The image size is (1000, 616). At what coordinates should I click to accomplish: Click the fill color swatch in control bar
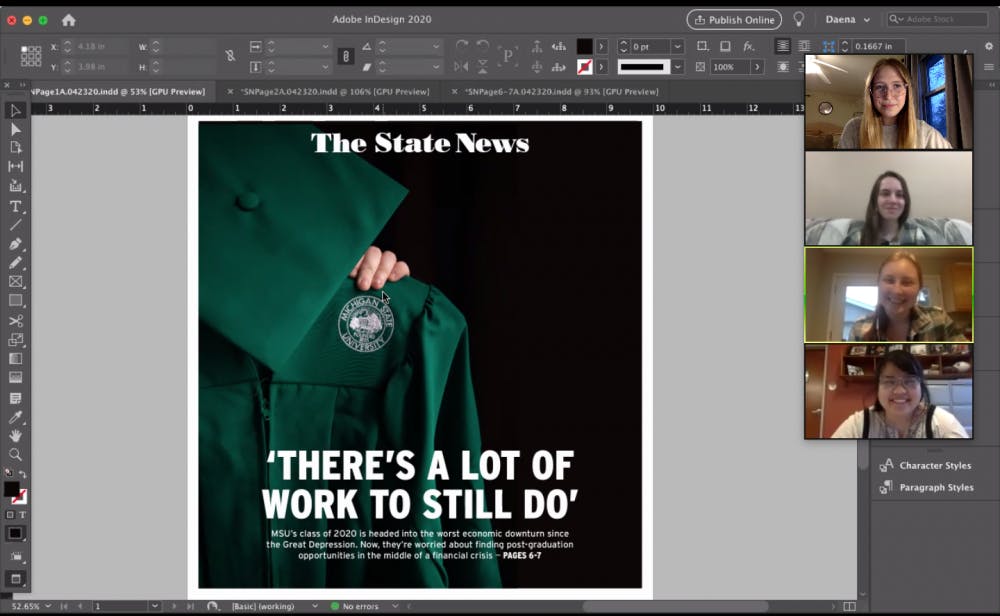(x=584, y=47)
